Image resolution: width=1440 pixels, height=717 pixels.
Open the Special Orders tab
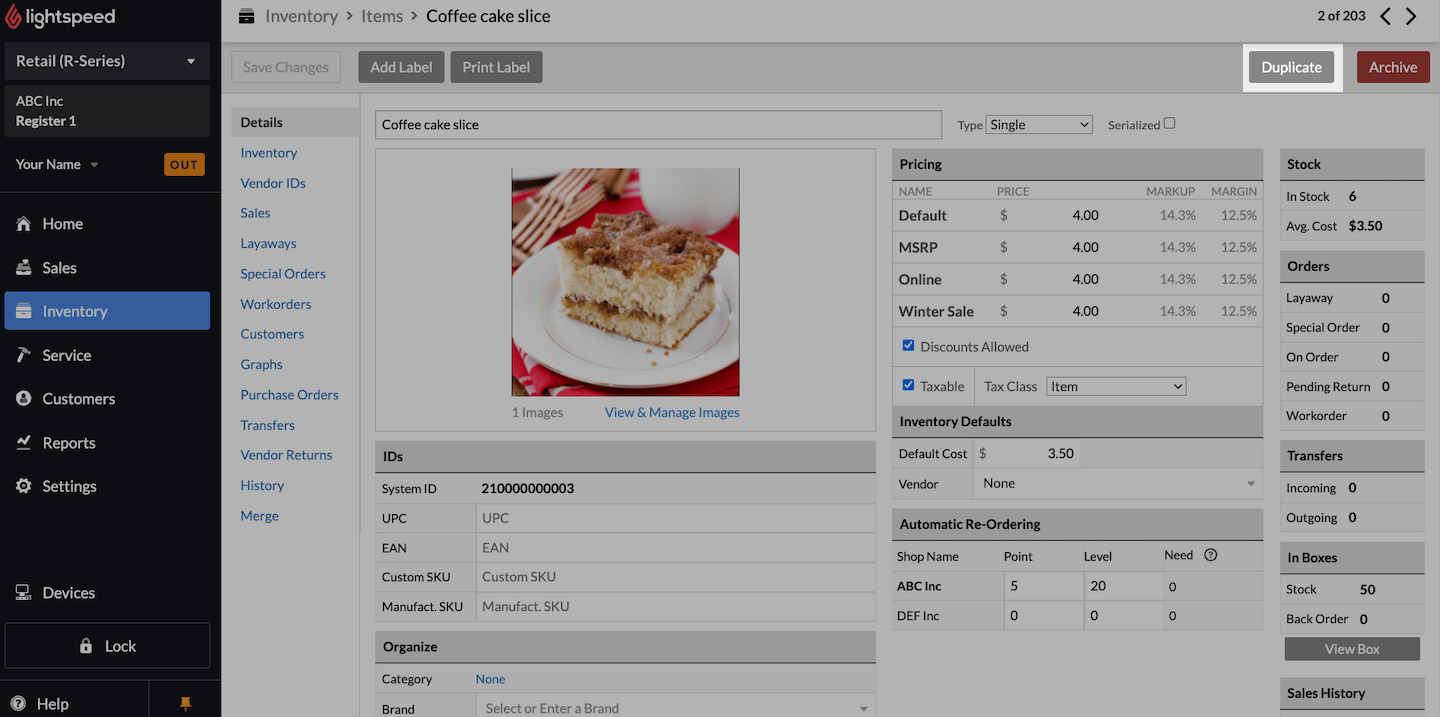click(x=283, y=273)
